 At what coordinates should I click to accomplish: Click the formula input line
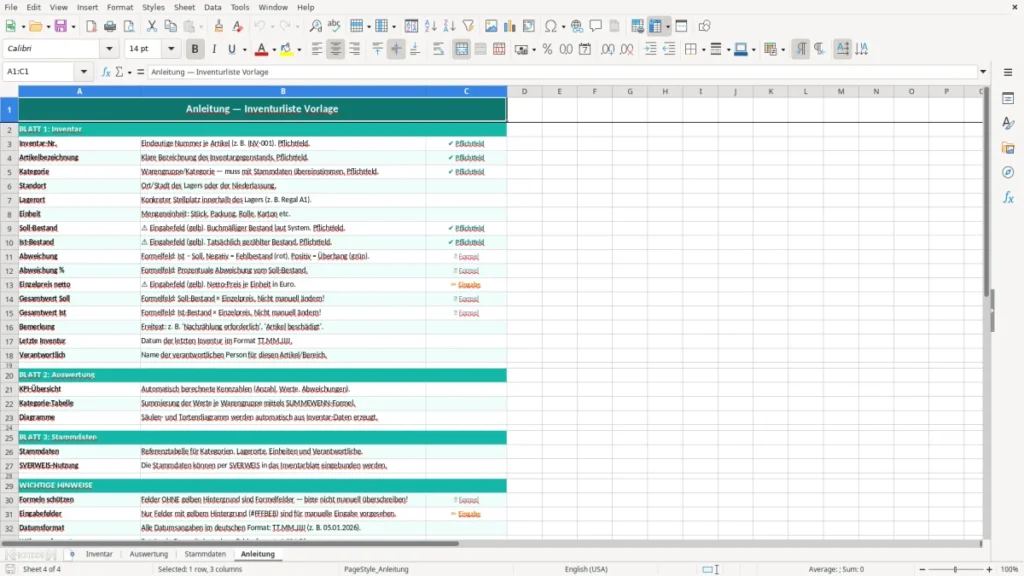tap(562, 72)
